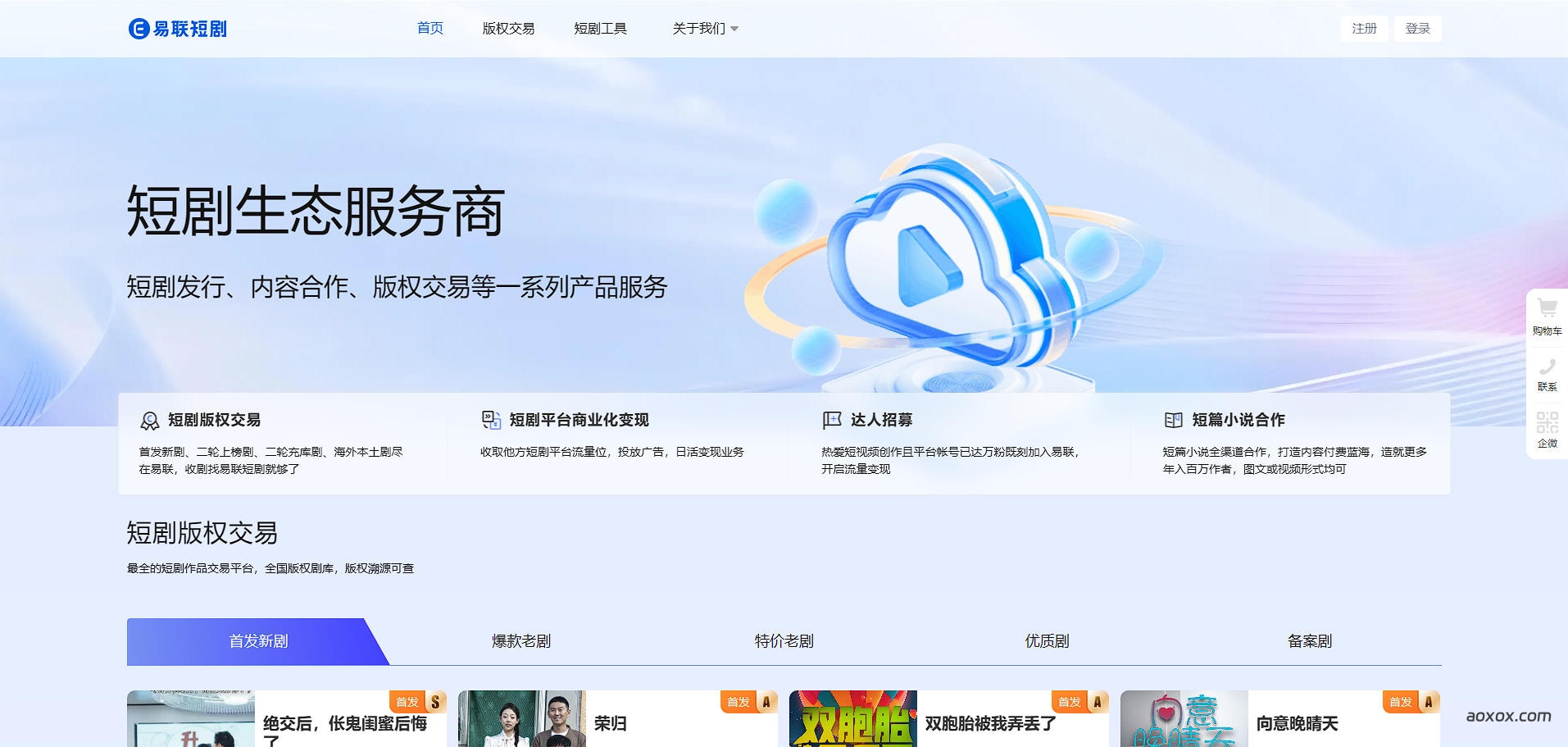Click the 达人招募 feature icon
1568x747 pixels.
pos(830,420)
